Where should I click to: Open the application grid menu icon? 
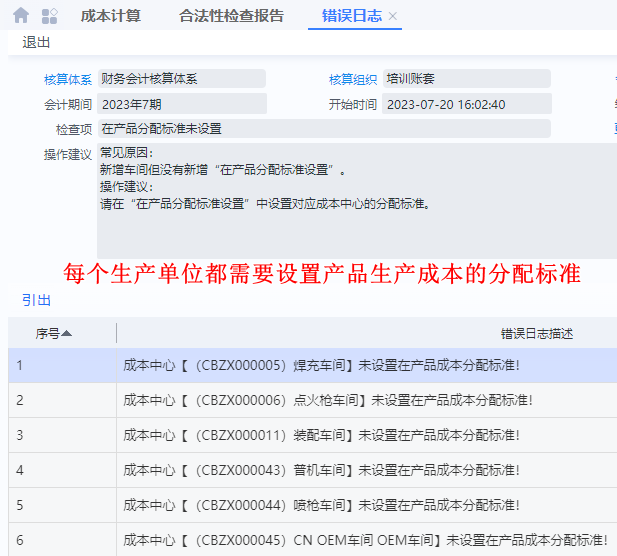coord(49,16)
